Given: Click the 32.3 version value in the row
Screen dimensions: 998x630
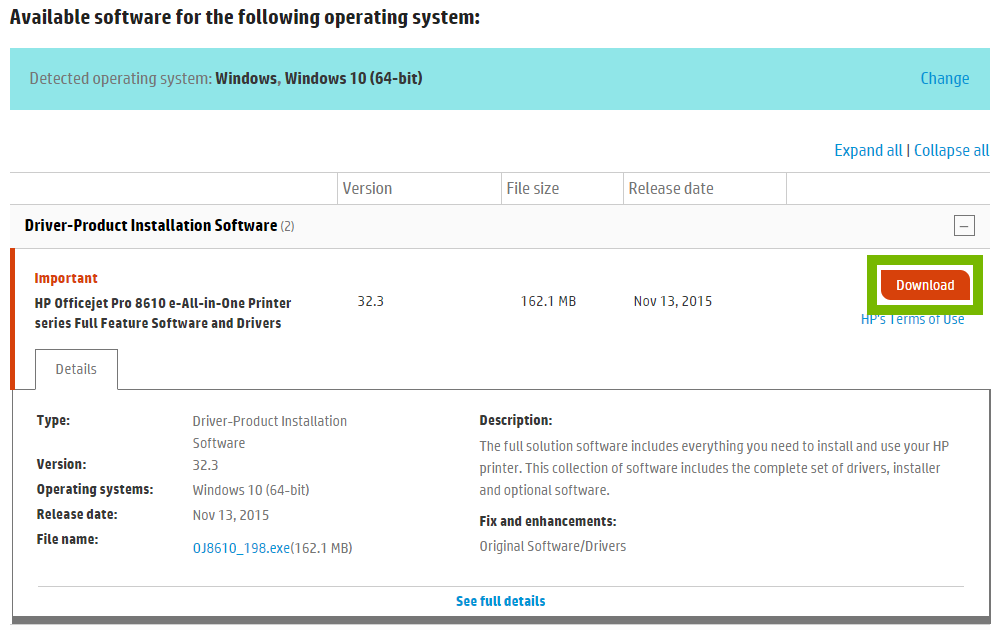Looking at the screenshot, I should 370,301.
